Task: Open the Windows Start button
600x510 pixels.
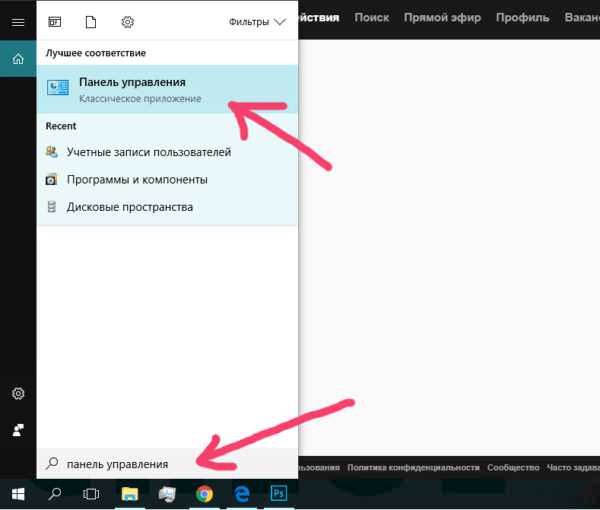Action: point(18,494)
